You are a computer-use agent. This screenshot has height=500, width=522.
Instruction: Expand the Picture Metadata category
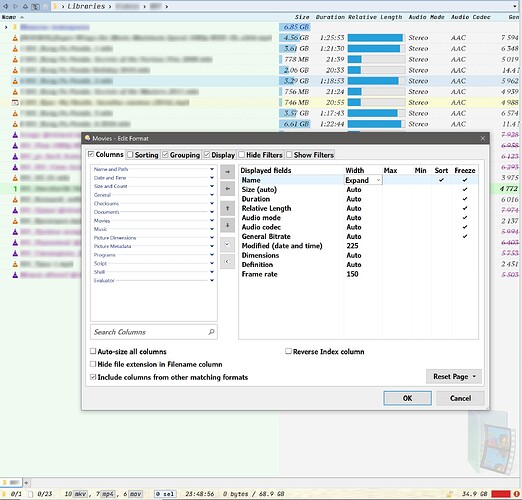point(212,246)
